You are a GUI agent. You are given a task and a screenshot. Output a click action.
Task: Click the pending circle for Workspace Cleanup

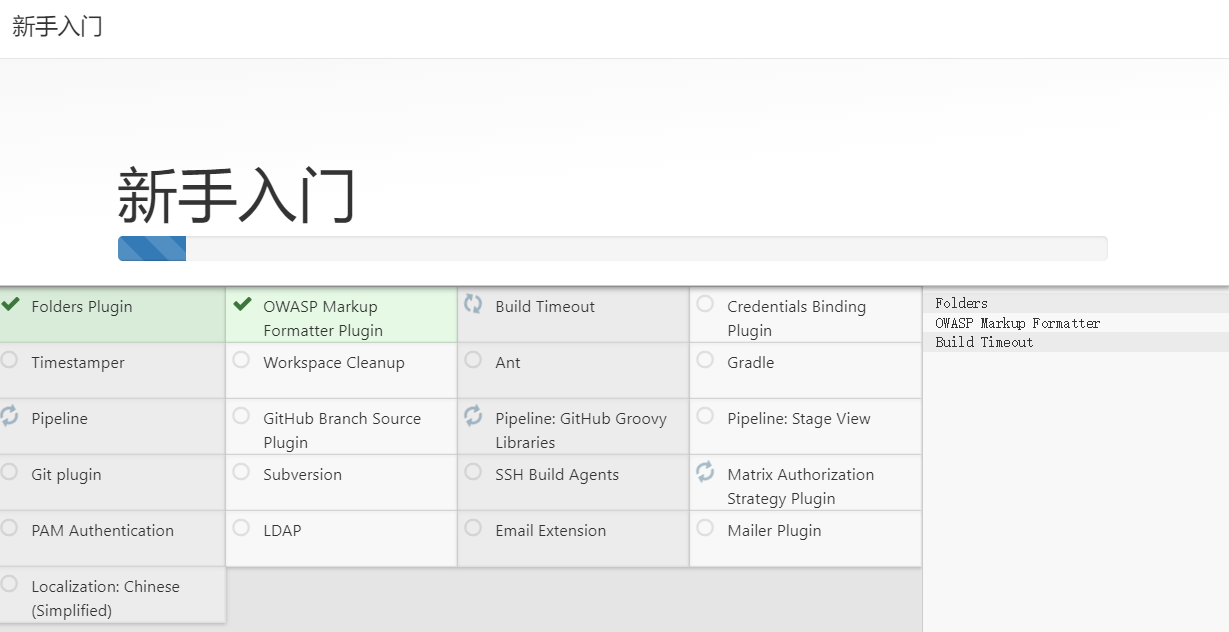pos(241,359)
